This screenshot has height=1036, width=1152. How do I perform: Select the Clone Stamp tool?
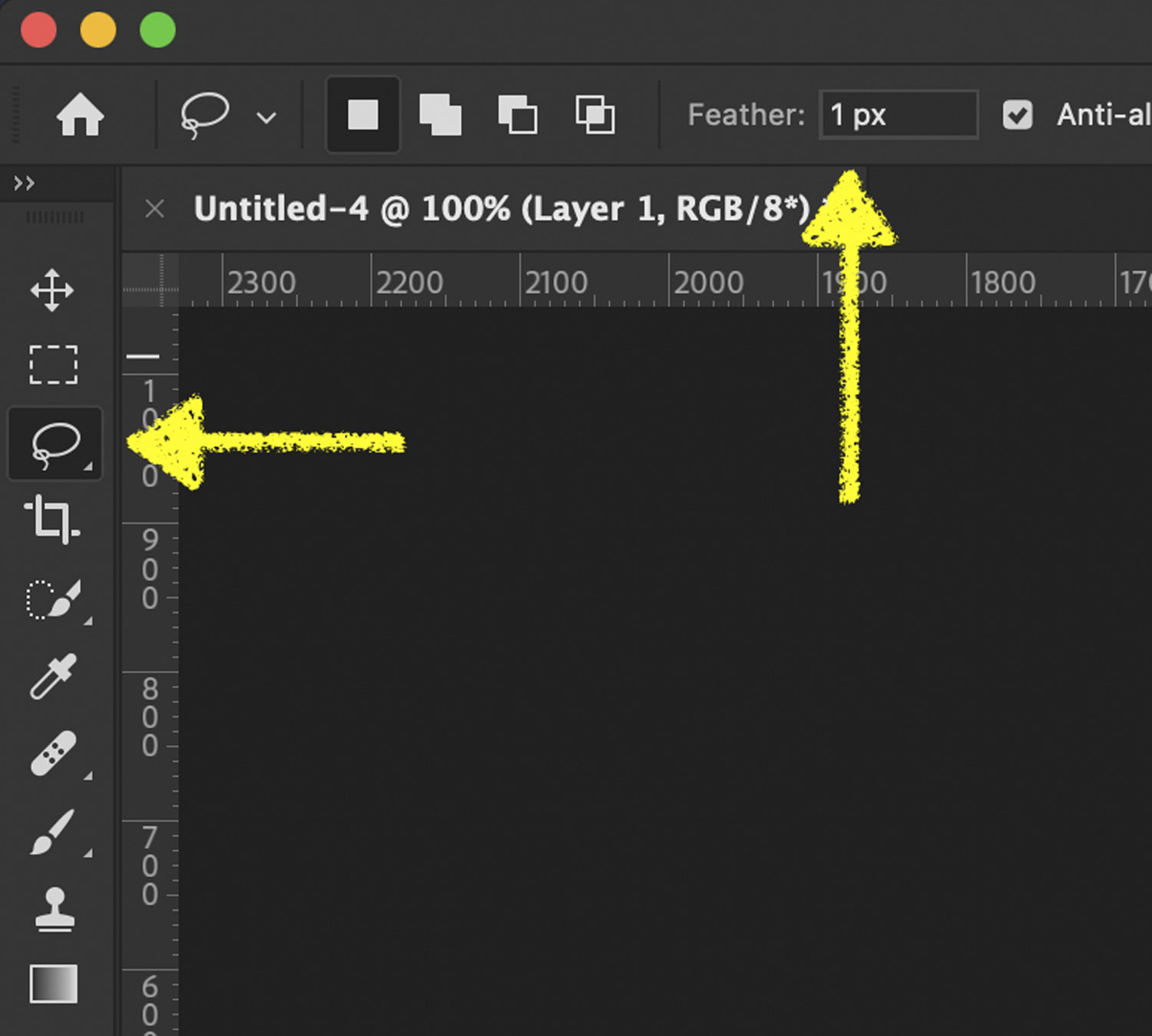54,909
